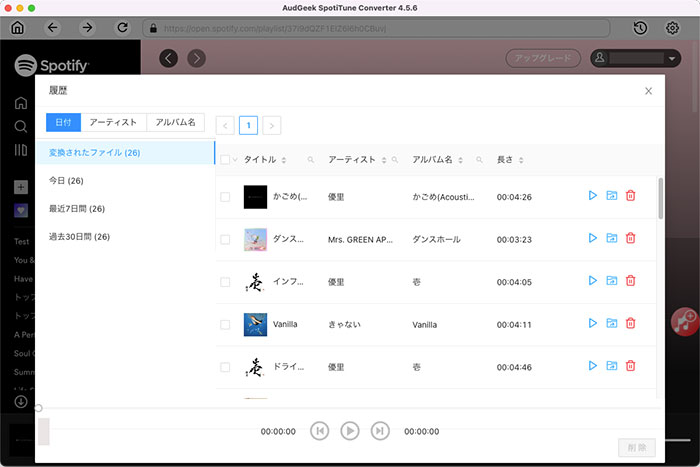
Task: Play the インフ... track
Action: click(x=592, y=280)
